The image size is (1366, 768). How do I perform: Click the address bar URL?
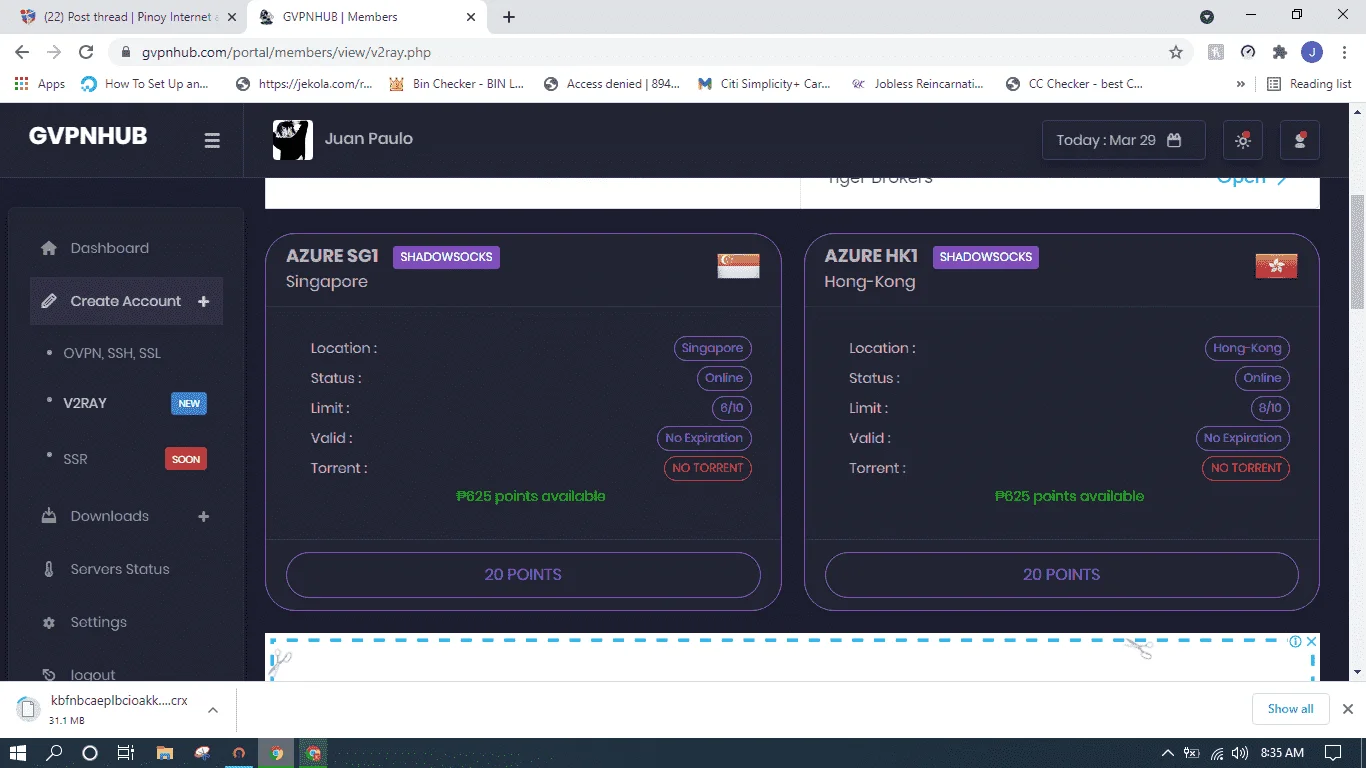click(286, 52)
